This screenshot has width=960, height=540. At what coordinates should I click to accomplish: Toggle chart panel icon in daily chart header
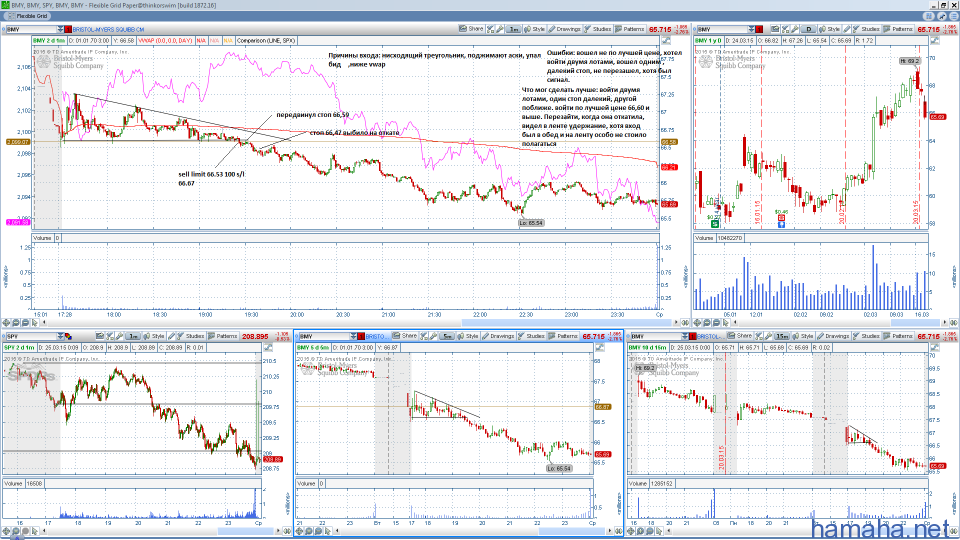point(935,40)
